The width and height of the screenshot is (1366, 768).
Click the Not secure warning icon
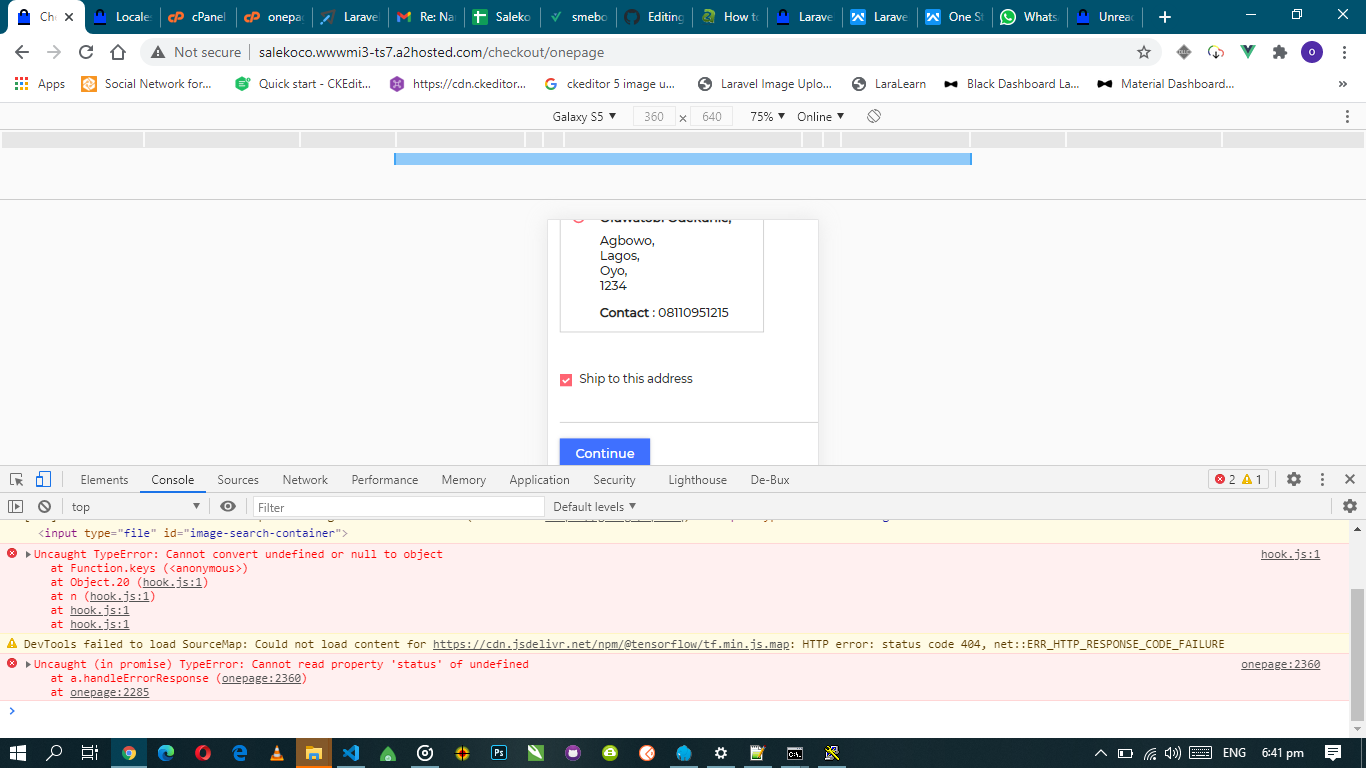[x=157, y=52]
